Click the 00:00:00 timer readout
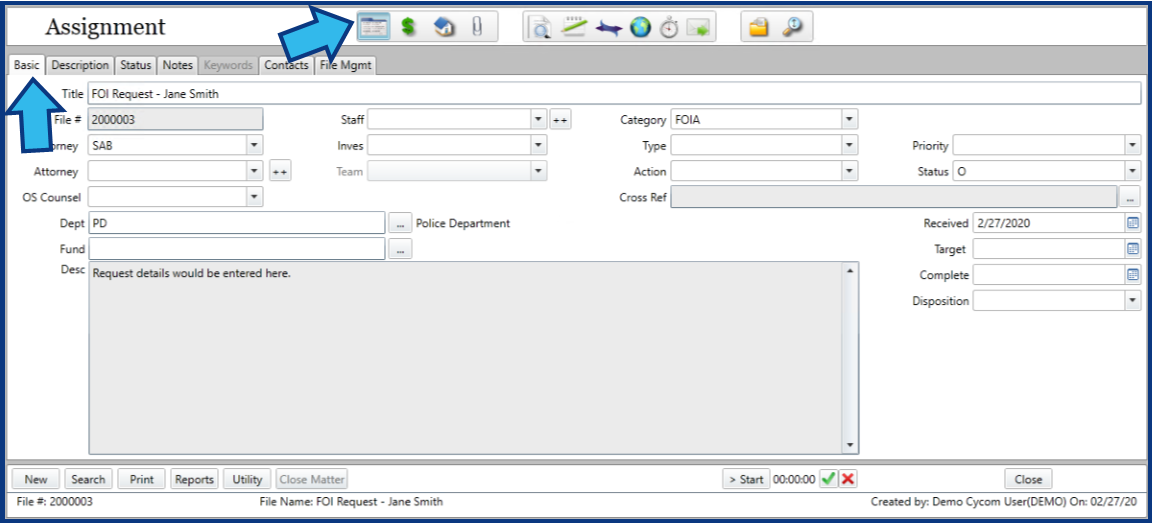 (793, 479)
